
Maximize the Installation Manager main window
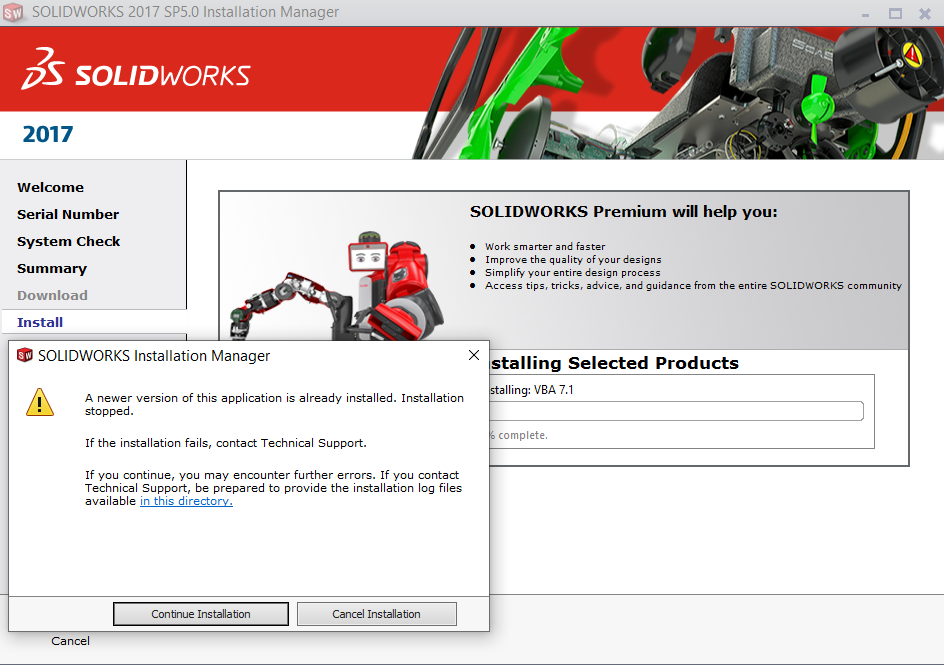tap(895, 13)
